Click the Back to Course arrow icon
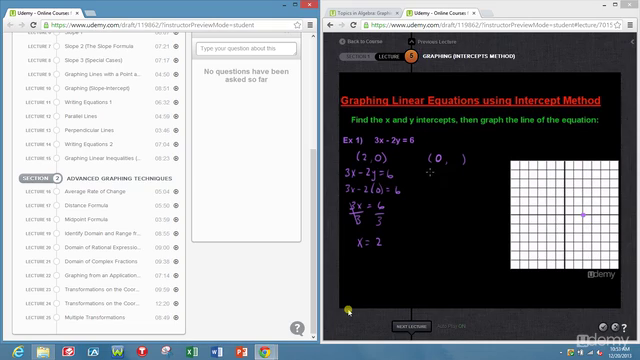 pos(342,42)
